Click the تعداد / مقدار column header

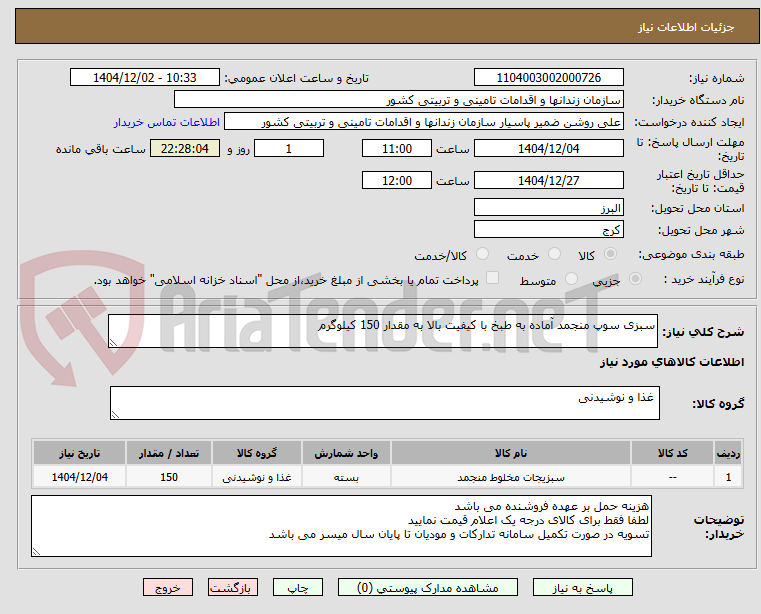(169, 453)
